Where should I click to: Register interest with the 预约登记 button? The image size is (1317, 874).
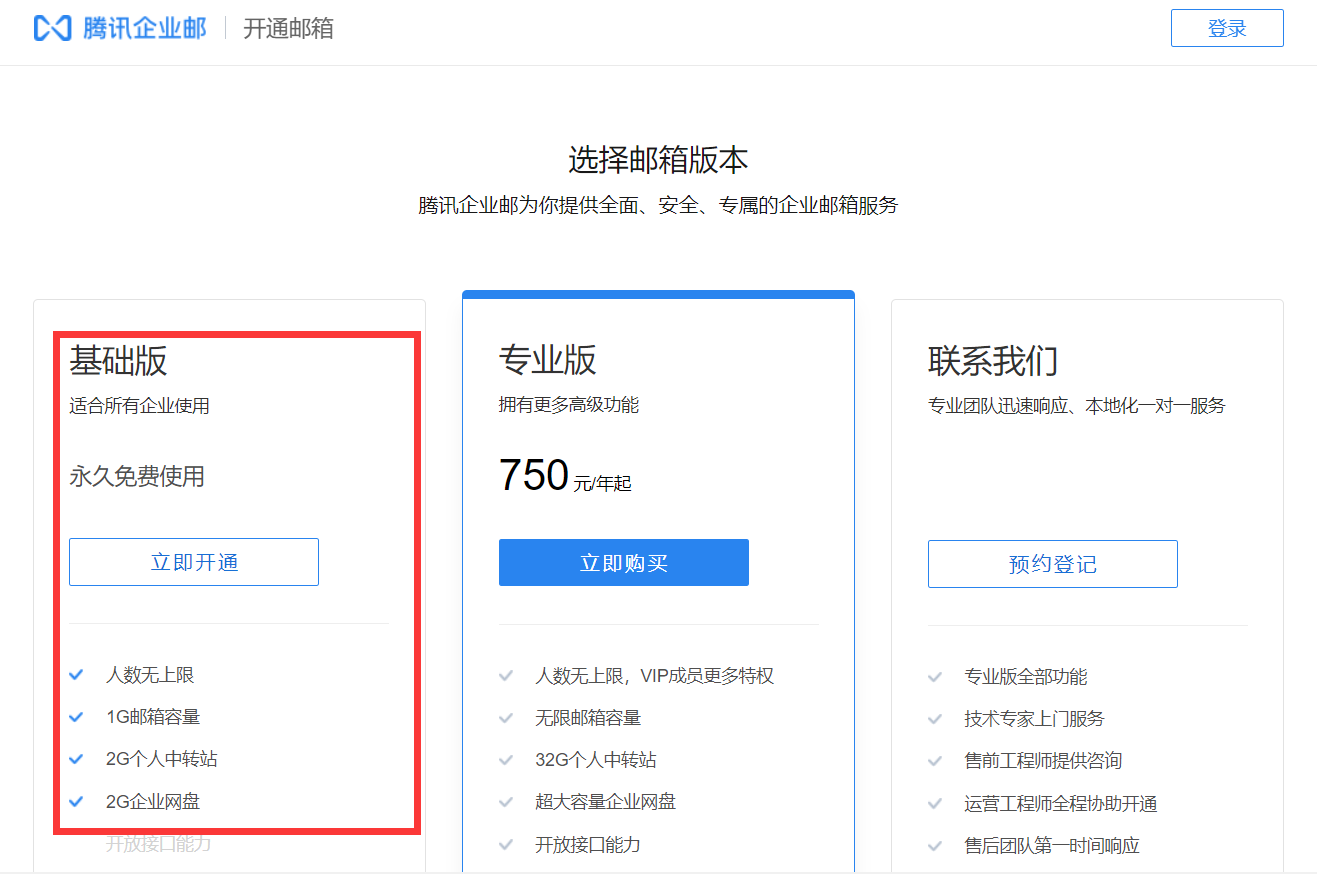point(1052,564)
